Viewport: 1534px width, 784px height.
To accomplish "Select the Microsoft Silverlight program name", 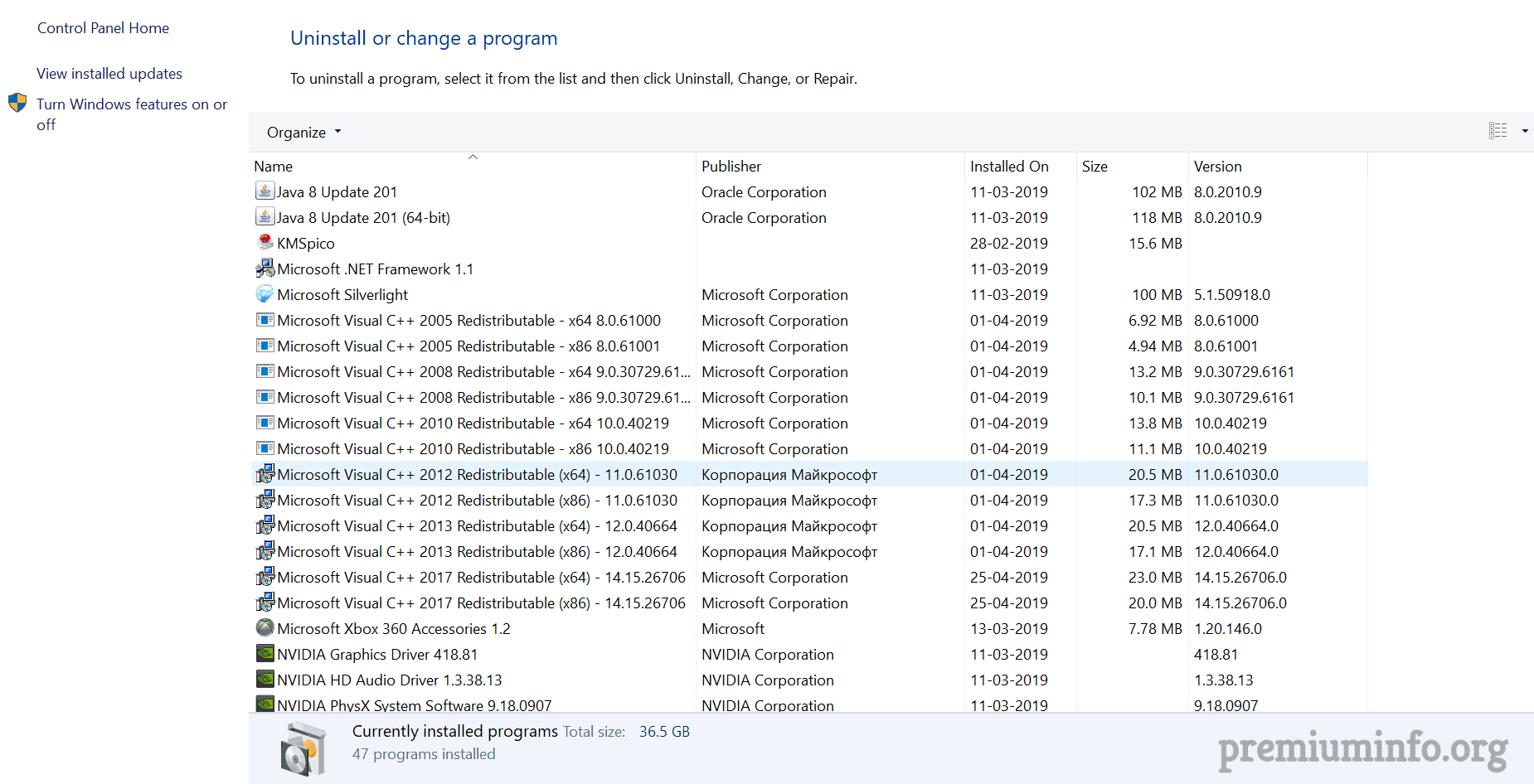I will click(342, 295).
